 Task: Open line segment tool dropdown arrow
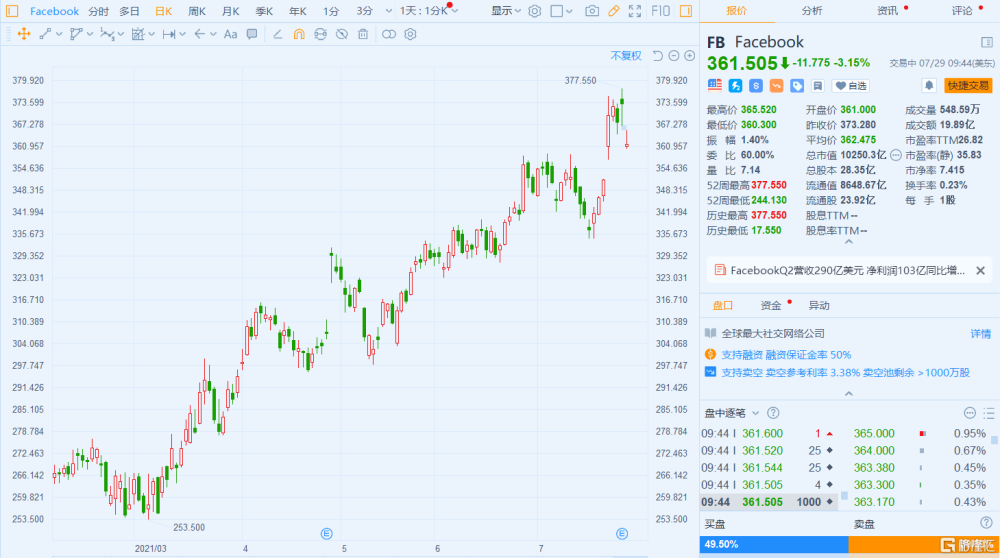59,34
